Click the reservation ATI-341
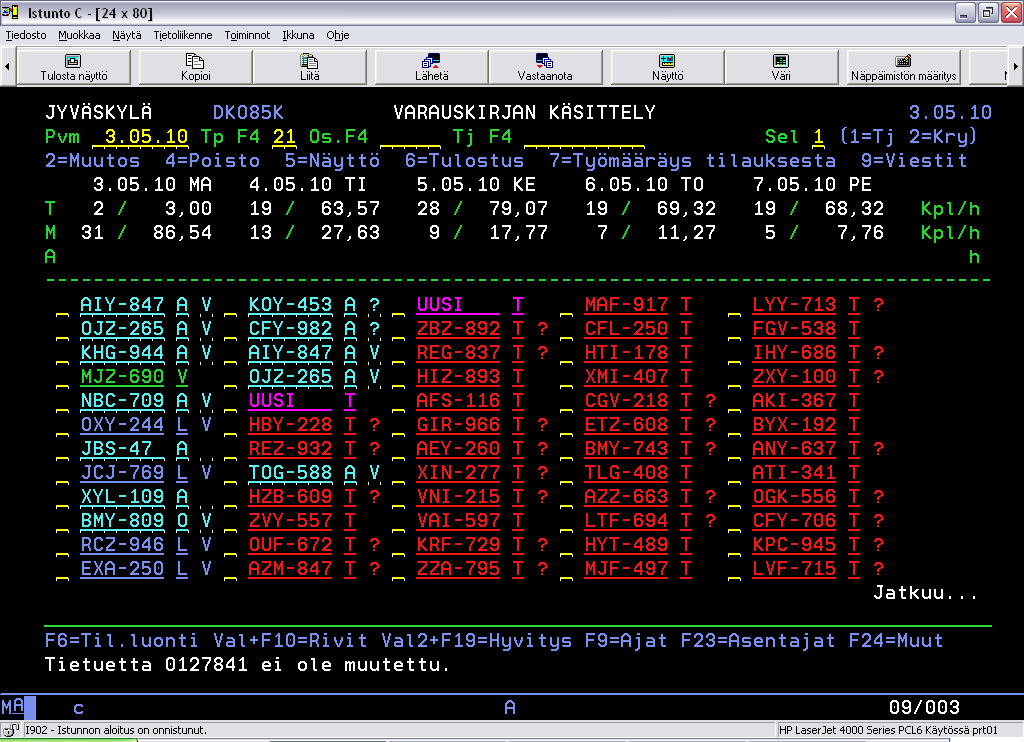Image resolution: width=1024 pixels, height=742 pixels. click(x=794, y=473)
